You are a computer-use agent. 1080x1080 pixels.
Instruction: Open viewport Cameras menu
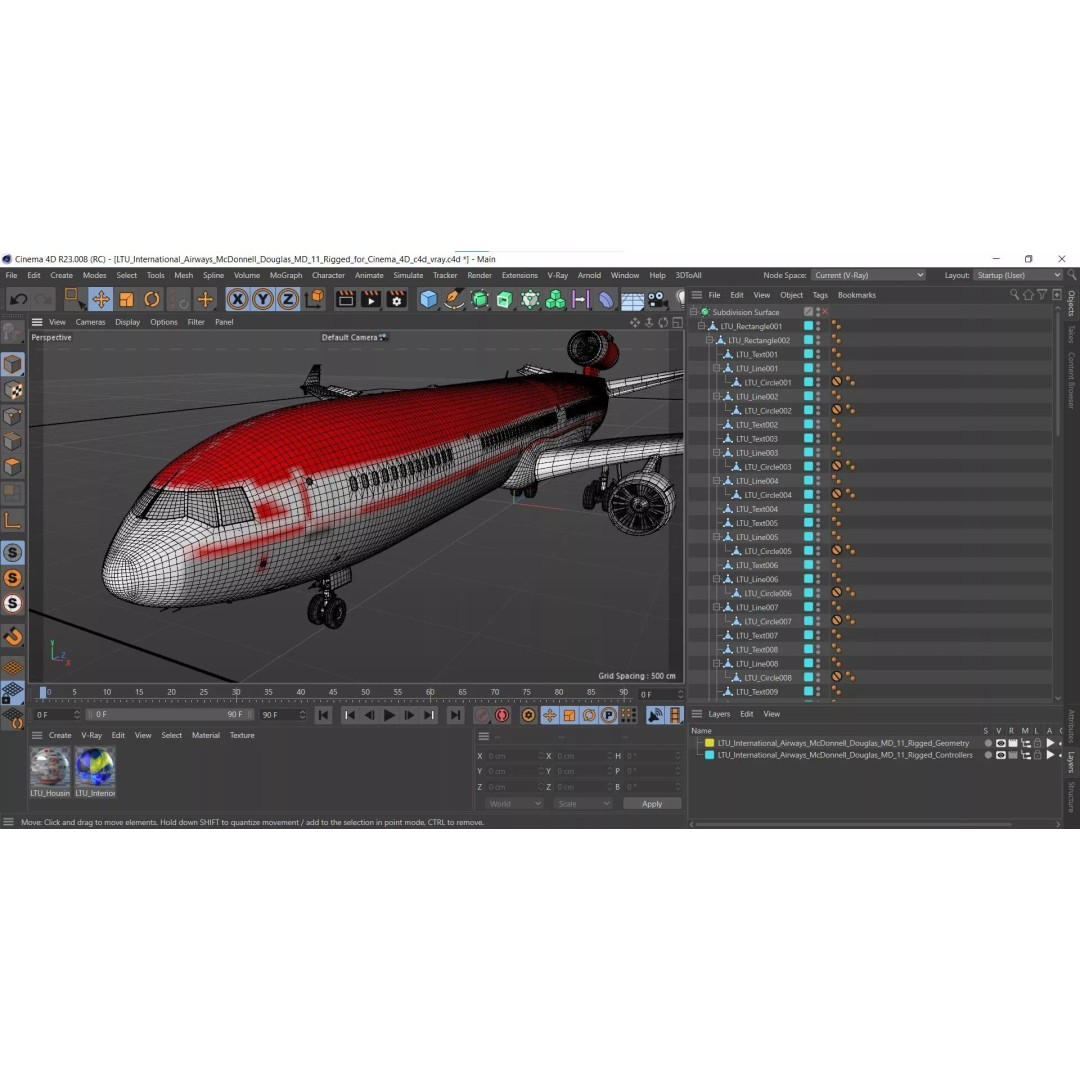[x=90, y=322]
